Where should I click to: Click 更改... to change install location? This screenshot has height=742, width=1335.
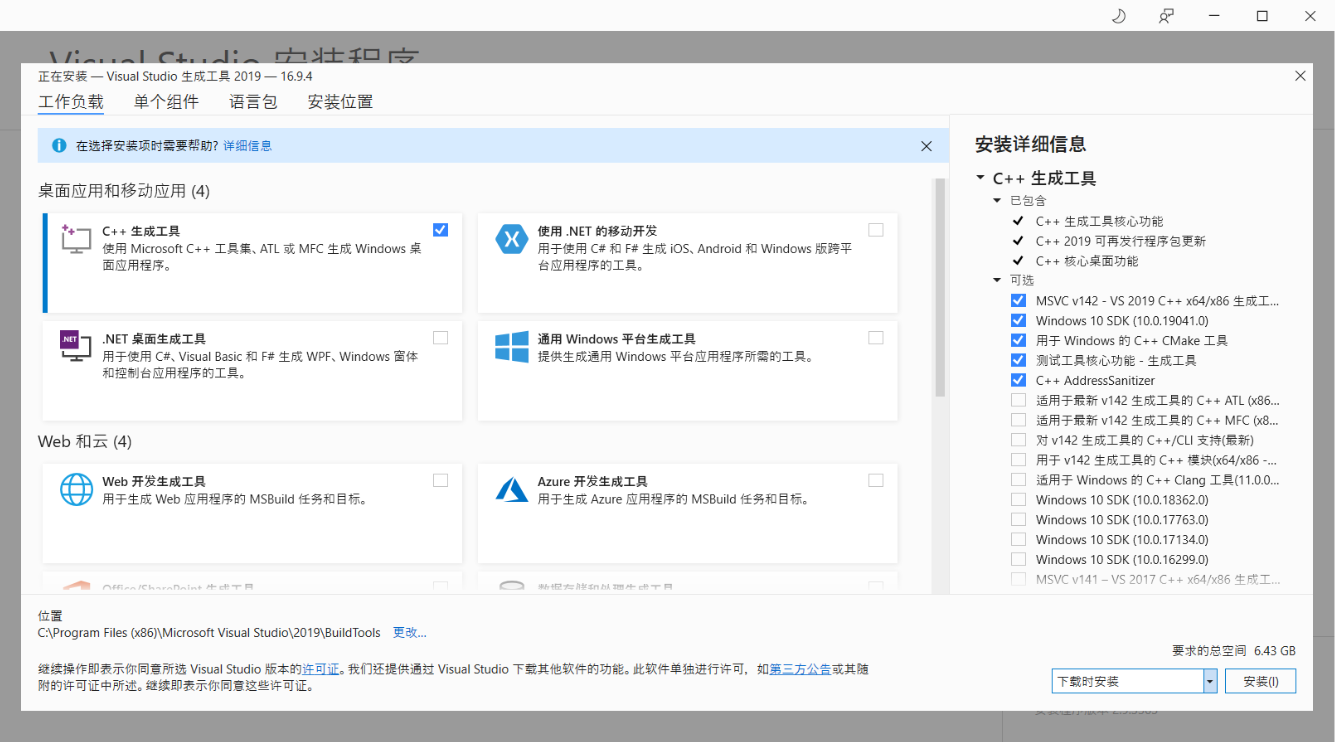(x=410, y=633)
